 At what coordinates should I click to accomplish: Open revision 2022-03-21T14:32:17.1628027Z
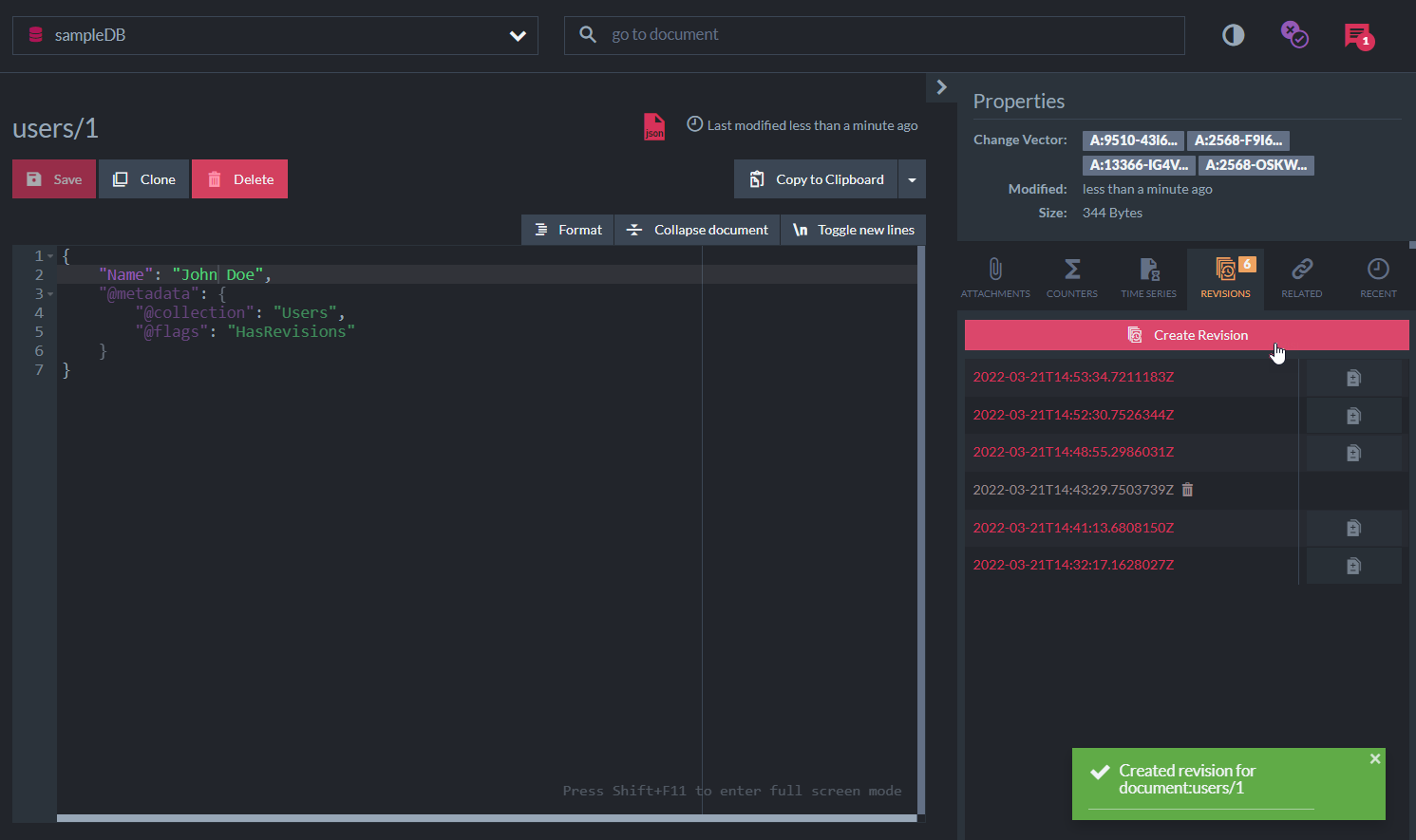tap(1073, 565)
